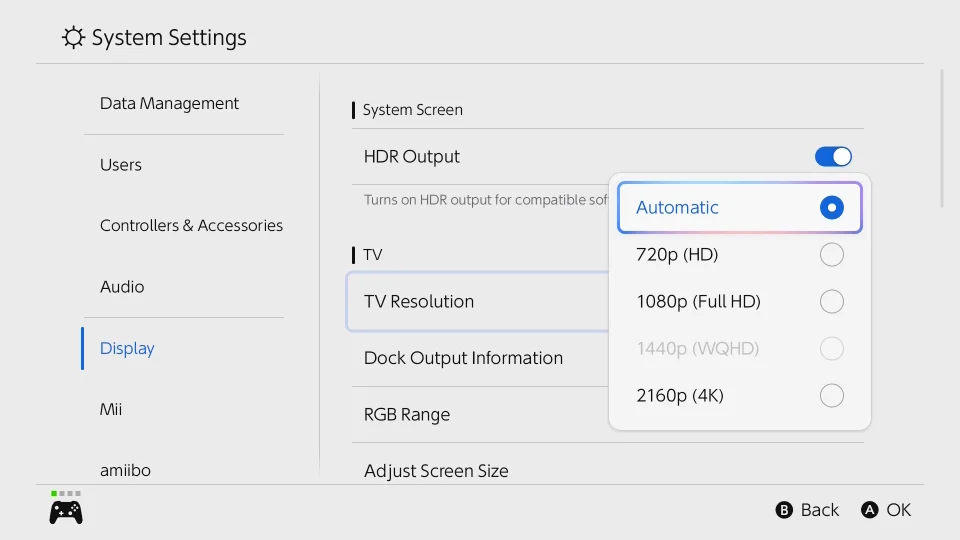The height and width of the screenshot is (540, 960).
Task: Open the RGB Range setting
Action: [407, 415]
